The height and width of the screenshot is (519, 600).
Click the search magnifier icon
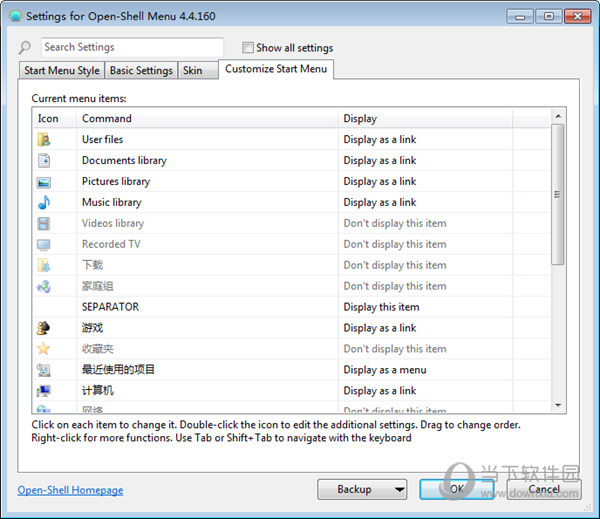(x=24, y=48)
